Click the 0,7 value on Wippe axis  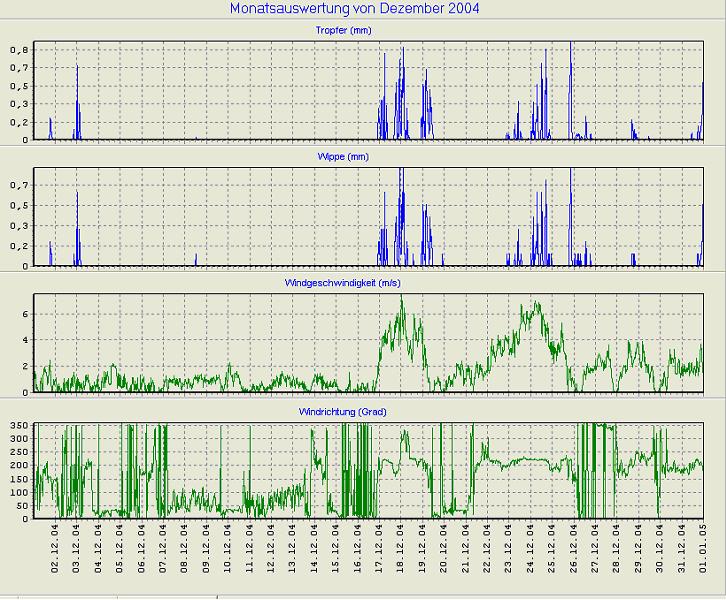point(18,185)
